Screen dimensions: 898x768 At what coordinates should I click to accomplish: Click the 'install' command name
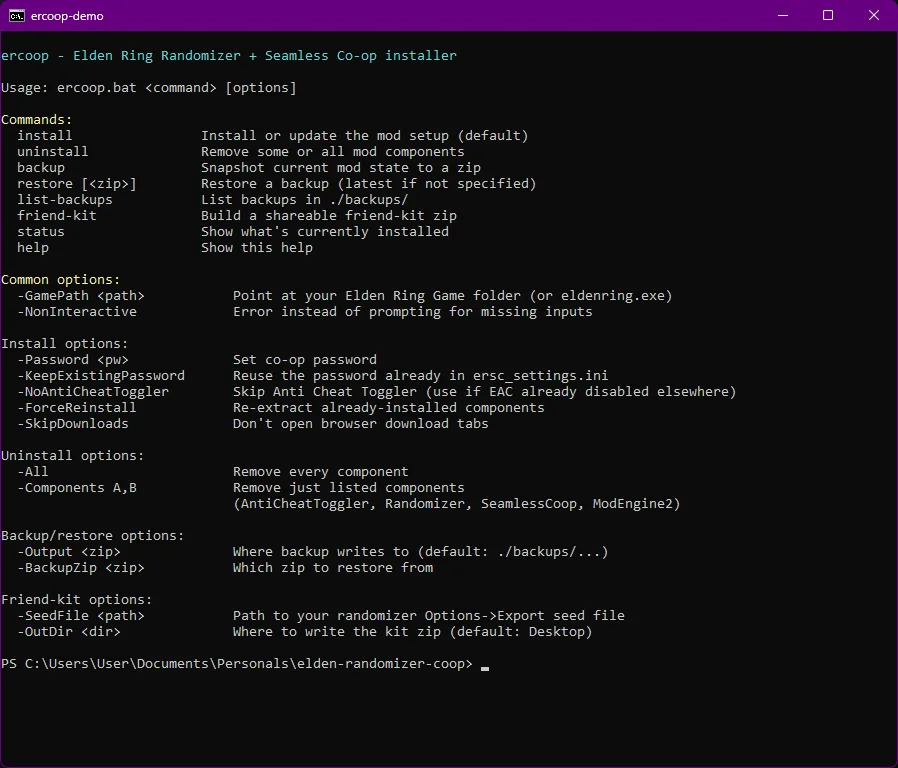pos(45,136)
